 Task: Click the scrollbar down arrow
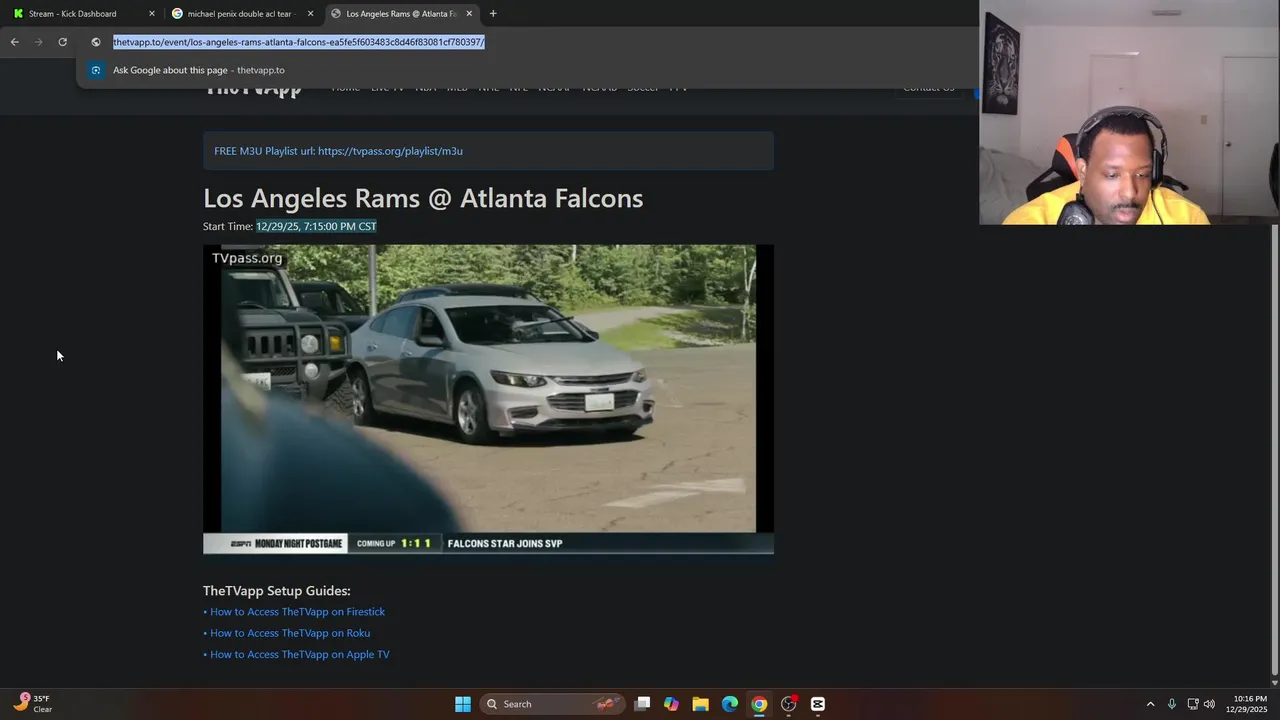[x=1274, y=682]
